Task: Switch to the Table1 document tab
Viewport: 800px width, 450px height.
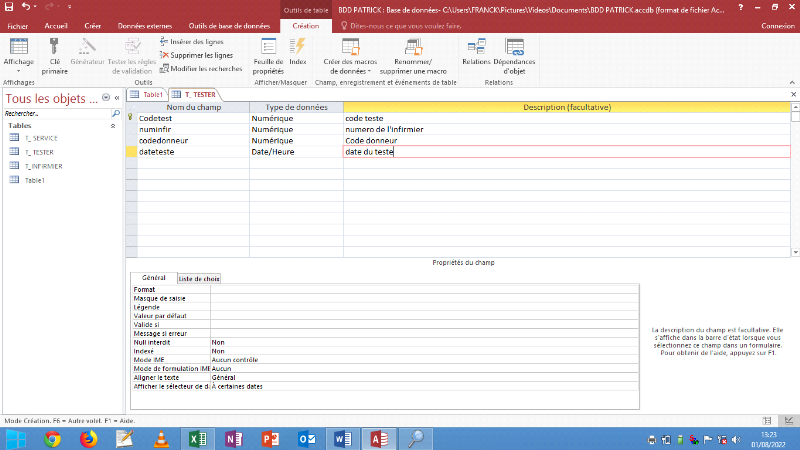Action: (x=146, y=94)
